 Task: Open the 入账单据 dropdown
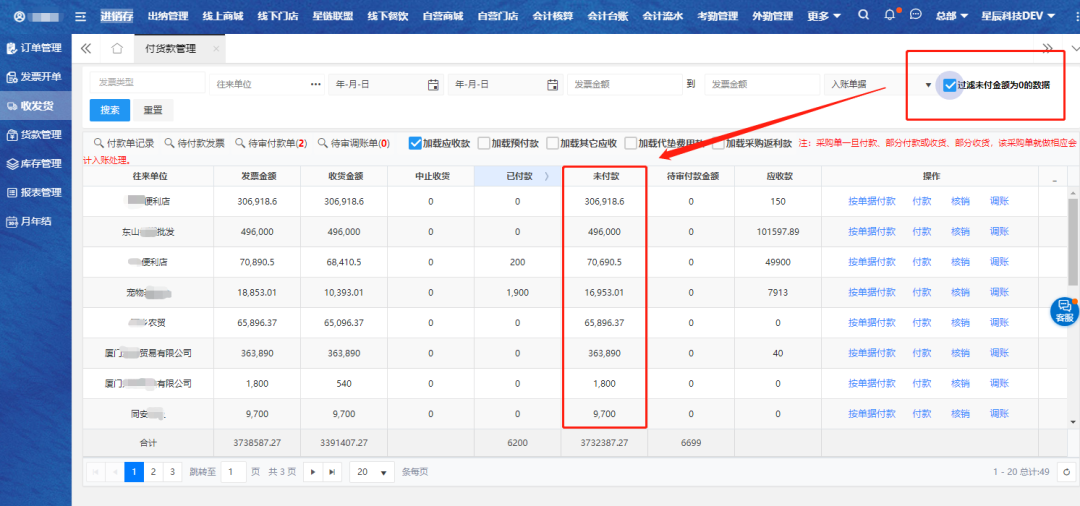[880, 85]
